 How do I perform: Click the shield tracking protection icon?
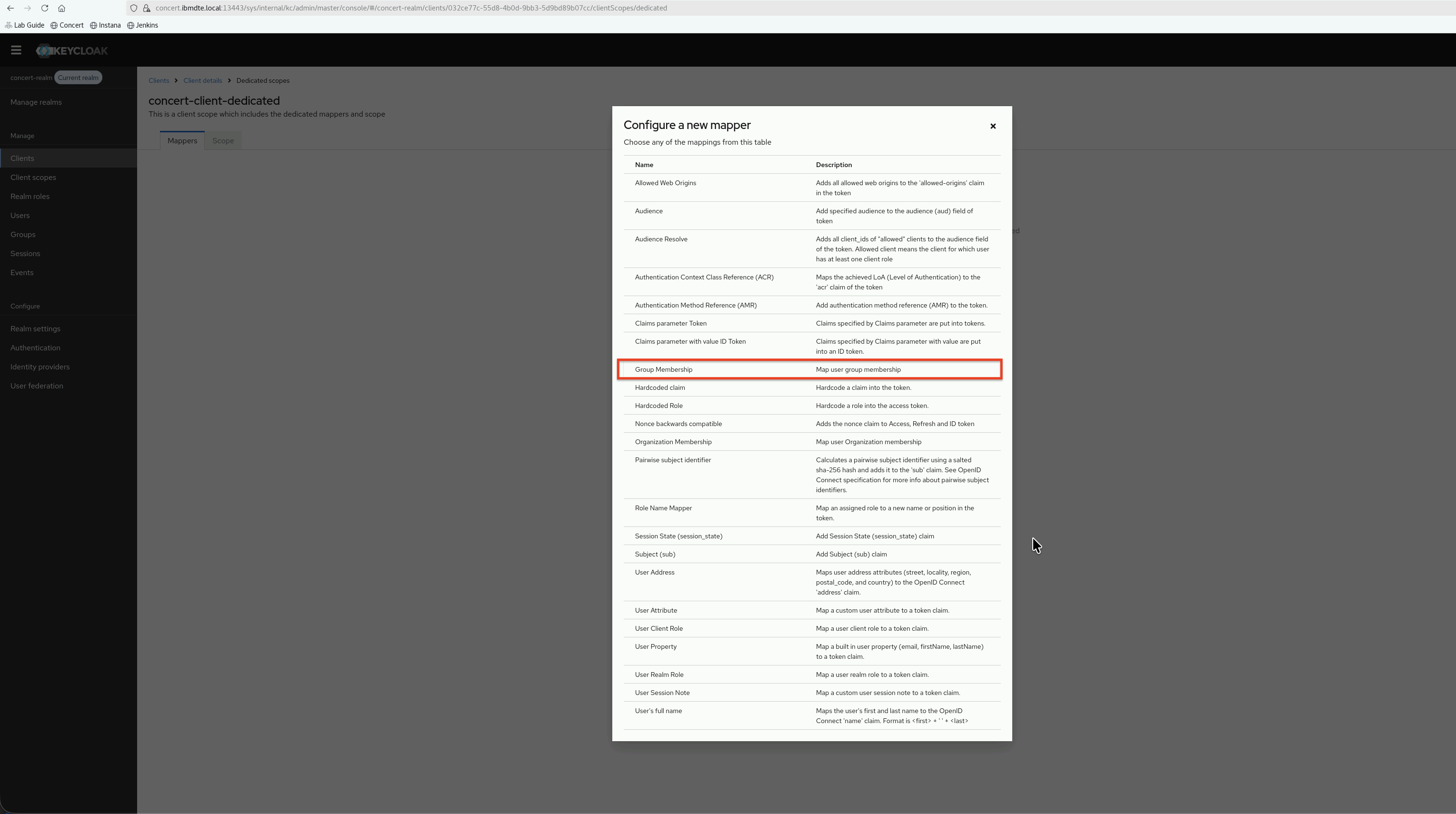pyautogui.click(x=134, y=8)
